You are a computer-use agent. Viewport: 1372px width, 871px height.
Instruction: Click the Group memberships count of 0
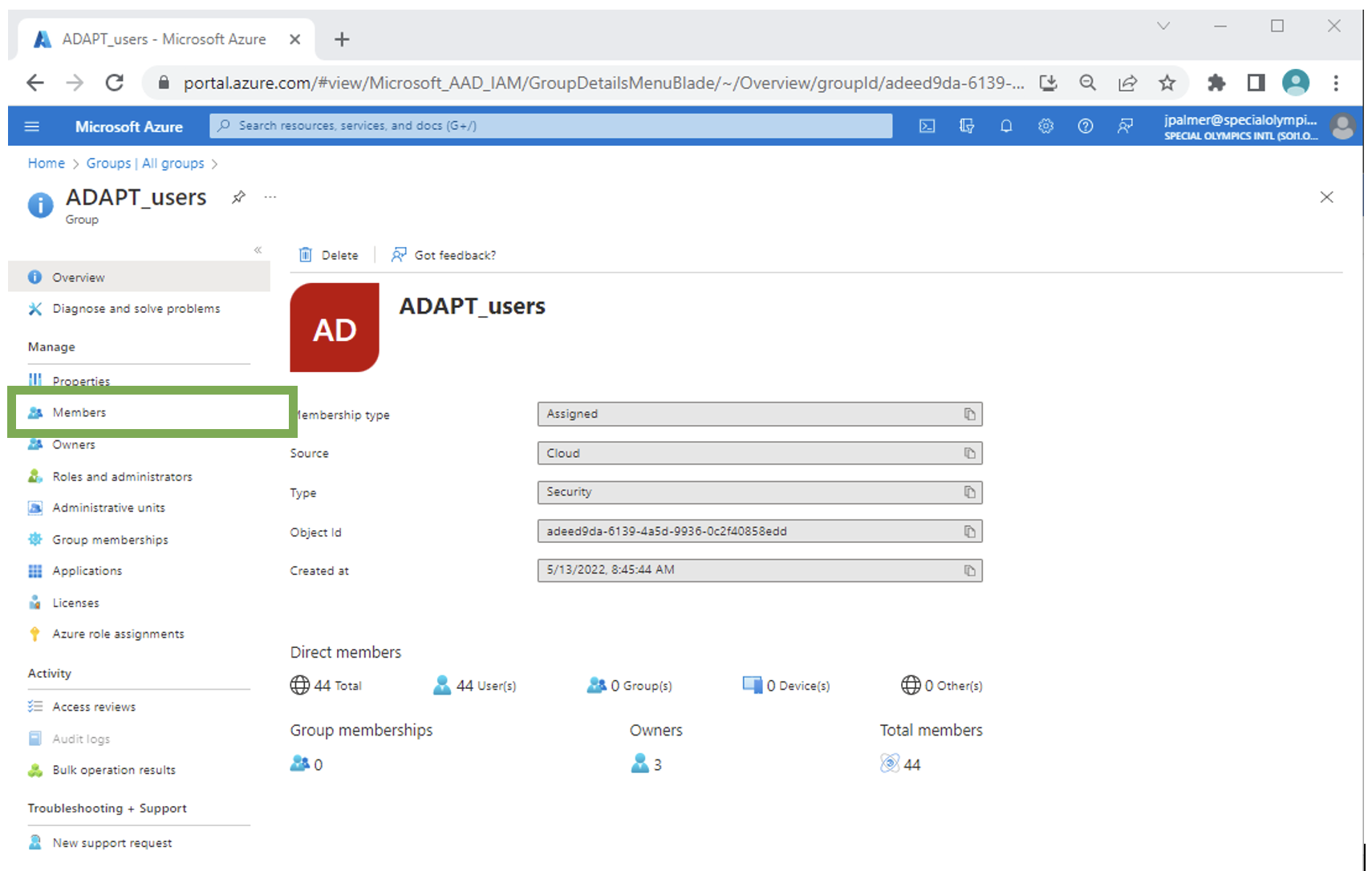(x=306, y=764)
